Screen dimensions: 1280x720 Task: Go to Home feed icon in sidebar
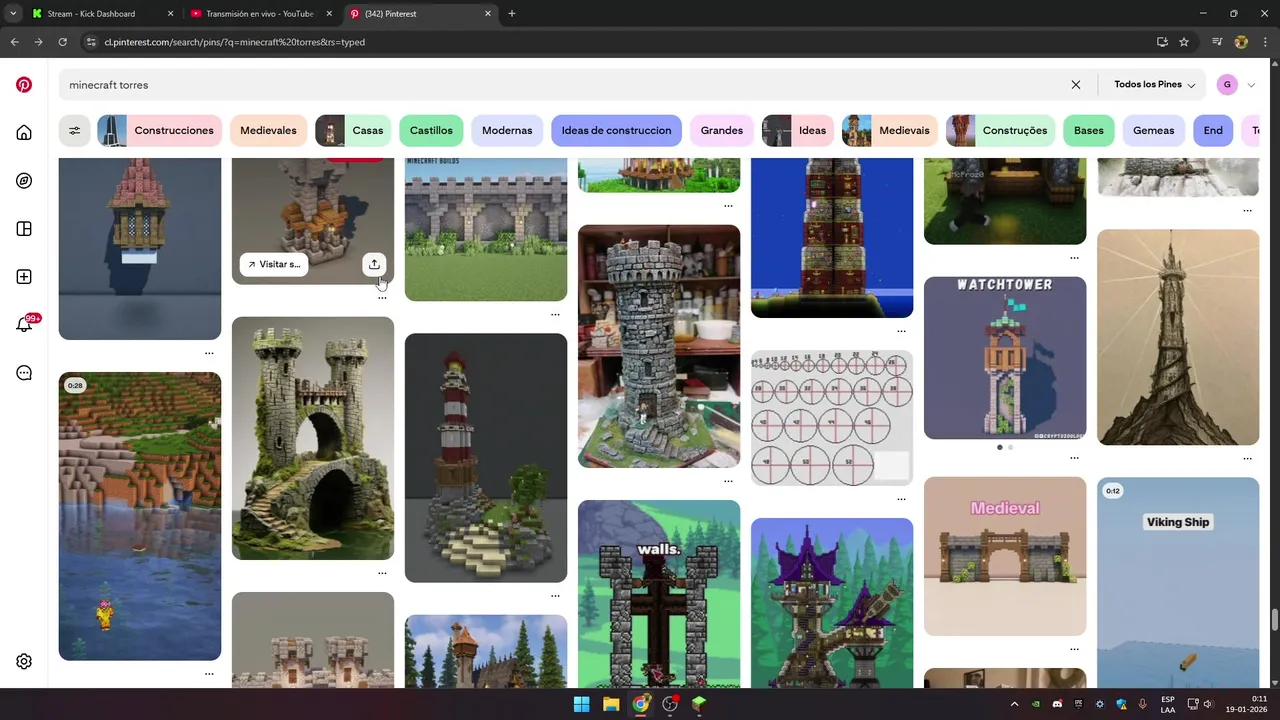click(24, 133)
